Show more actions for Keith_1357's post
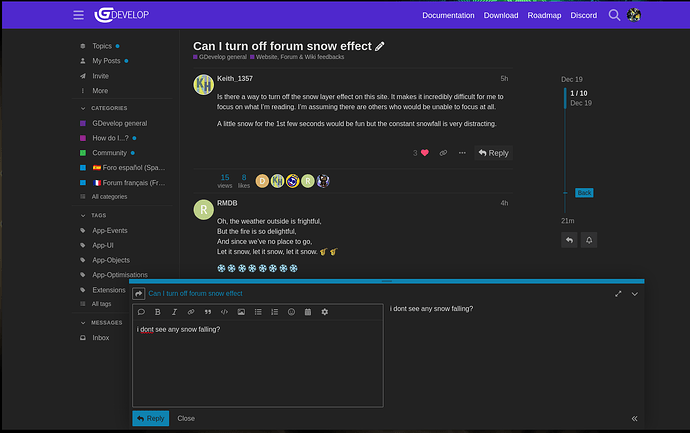Viewport: 690px width, 433px height. click(462, 153)
